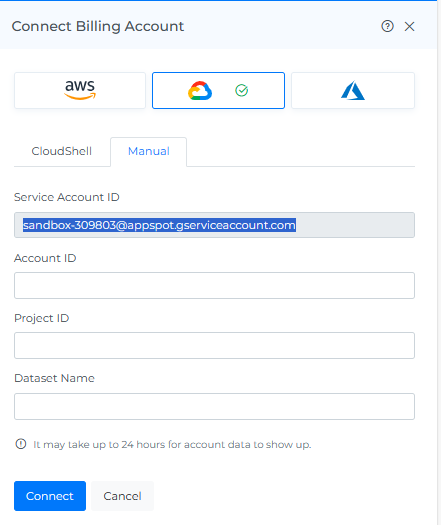The width and height of the screenshot is (441, 525).
Task: Open help via question mark icon
Action: [x=387, y=26]
